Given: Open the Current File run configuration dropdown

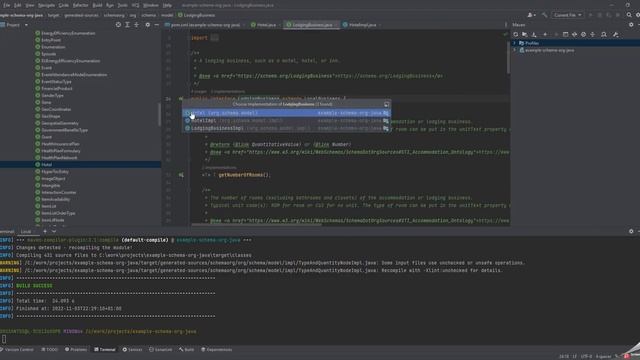Looking at the screenshot, I should coord(567,15).
